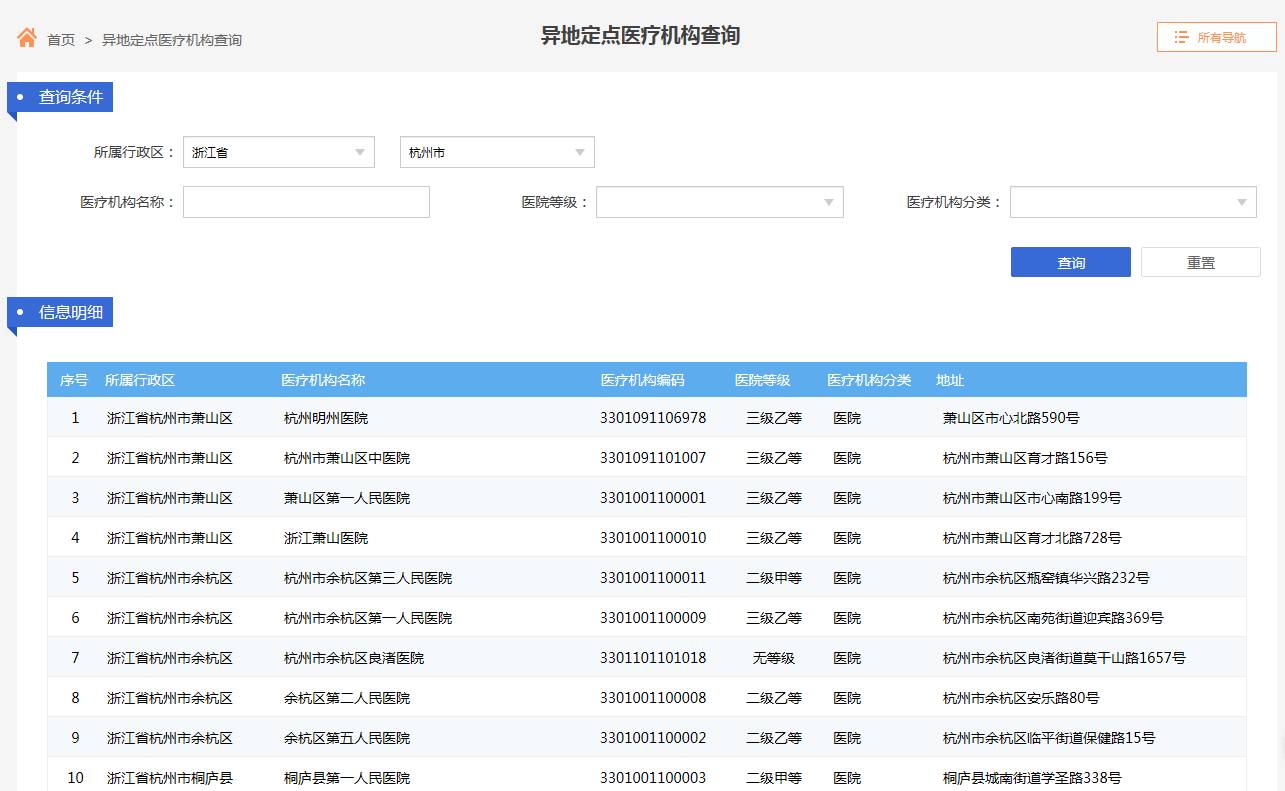
Task: Click the orange home icon
Action: pyautogui.click(x=27, y=38)
